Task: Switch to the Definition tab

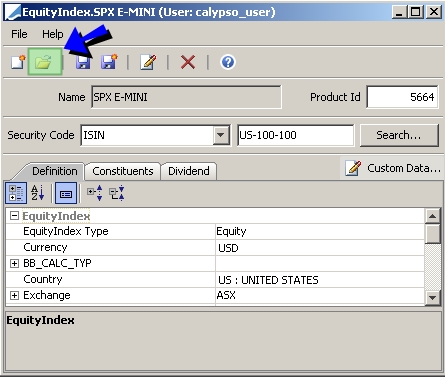Action: click(x=55, y=171)
